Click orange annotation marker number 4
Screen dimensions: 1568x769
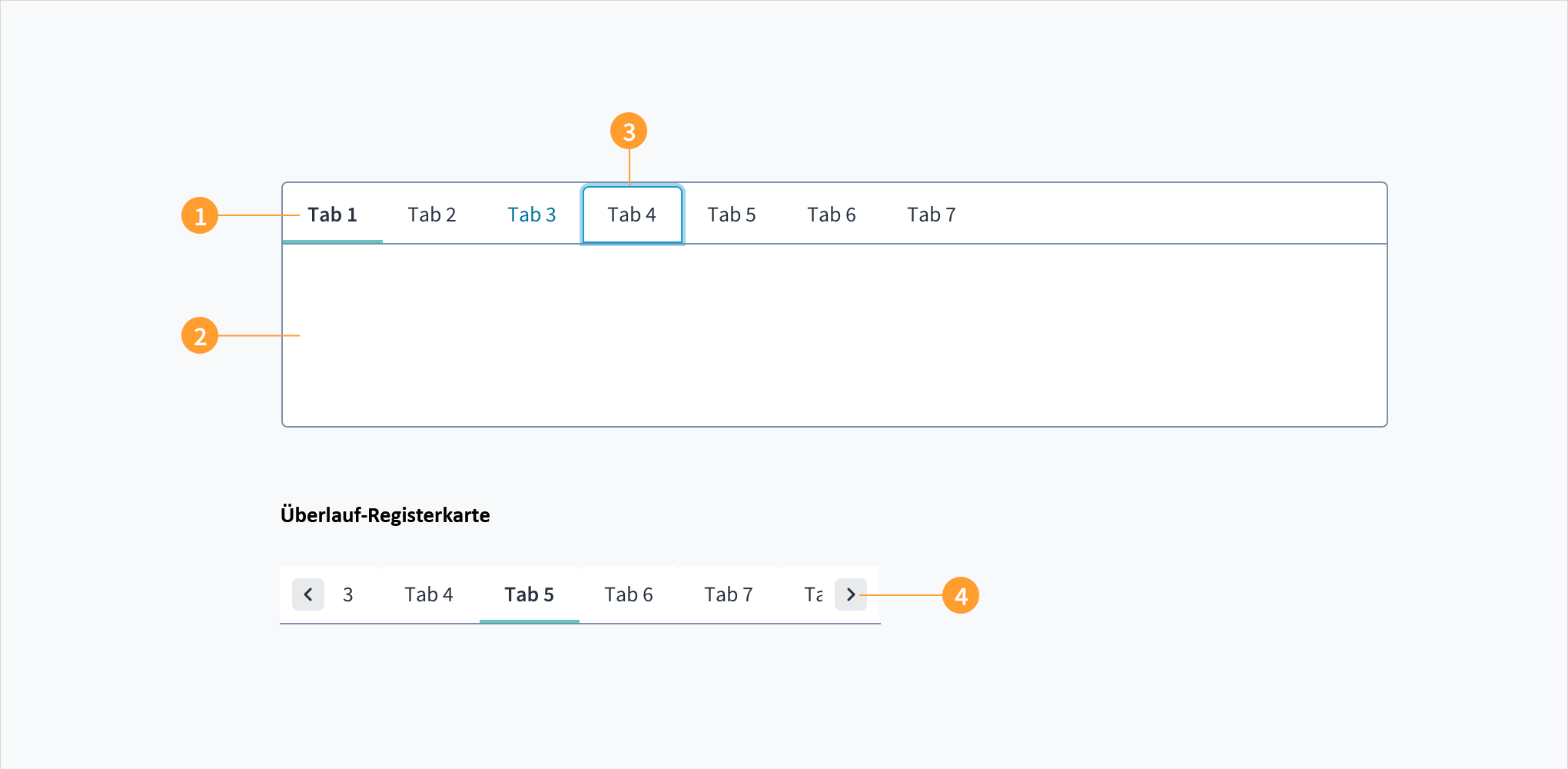coord(961,595)
